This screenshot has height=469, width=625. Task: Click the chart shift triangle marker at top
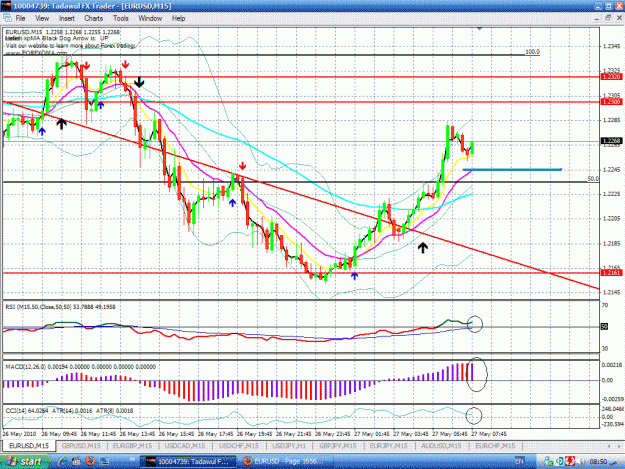(x=479, y=29)
